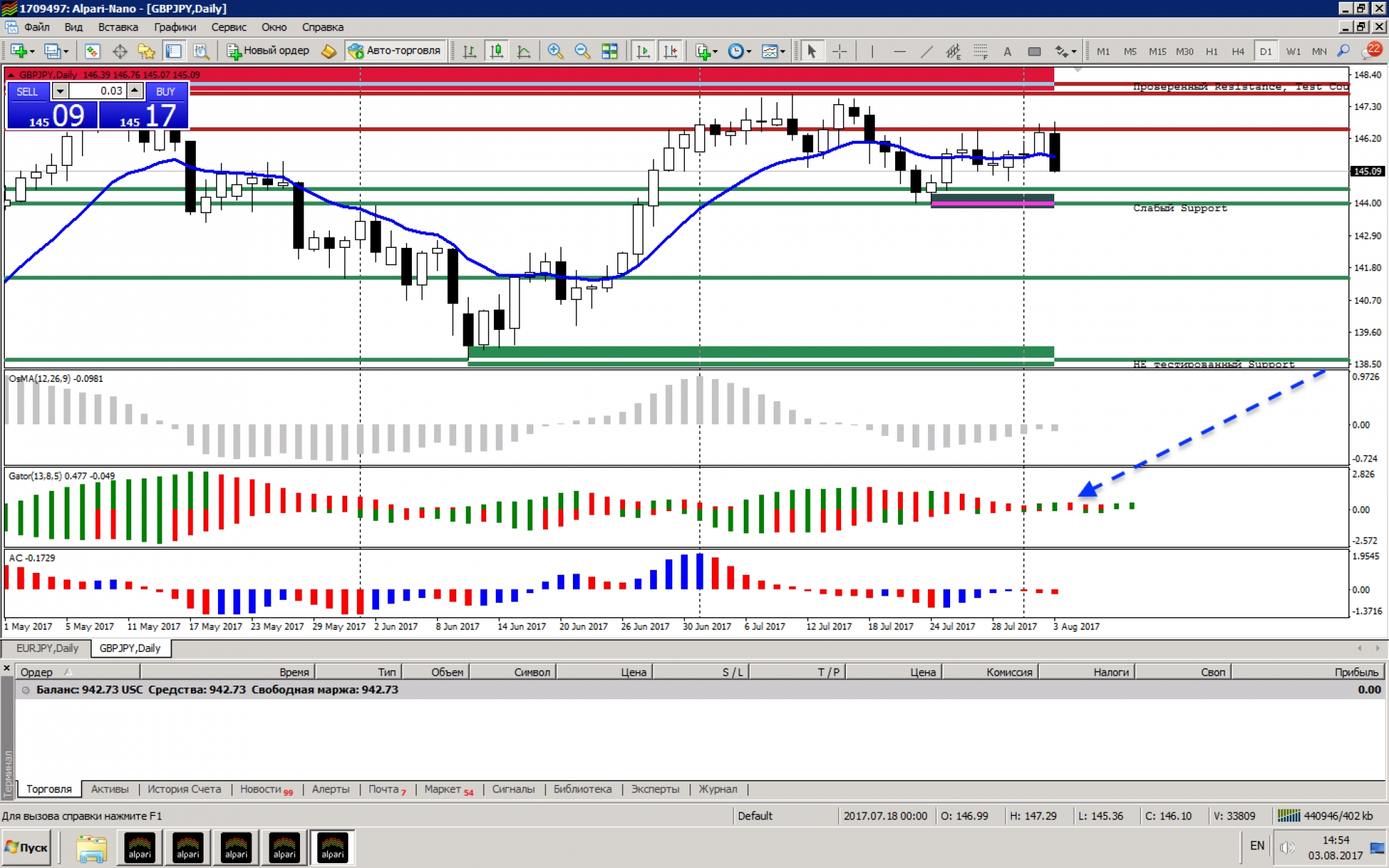Viewport: 1389px width, 868px height.
Task: Open the volume dropdown arrow near SELL
Action: 60,91
